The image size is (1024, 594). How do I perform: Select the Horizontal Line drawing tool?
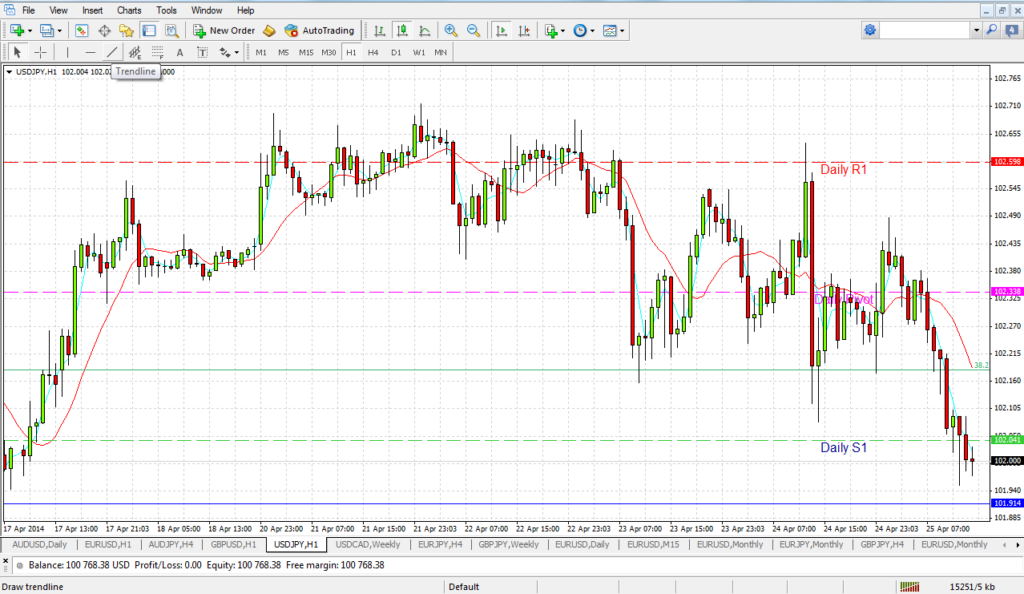pos(90,52)
